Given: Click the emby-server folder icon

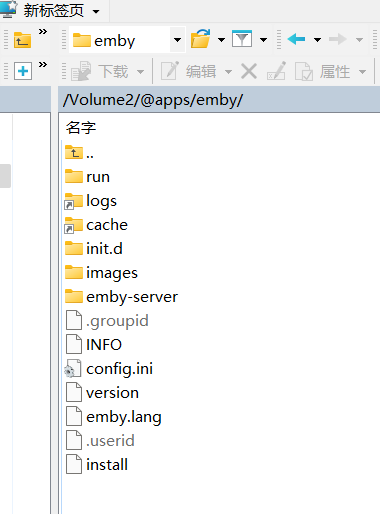Looking at the screenshot, I should pyautogui.click(x=74, y=296).
